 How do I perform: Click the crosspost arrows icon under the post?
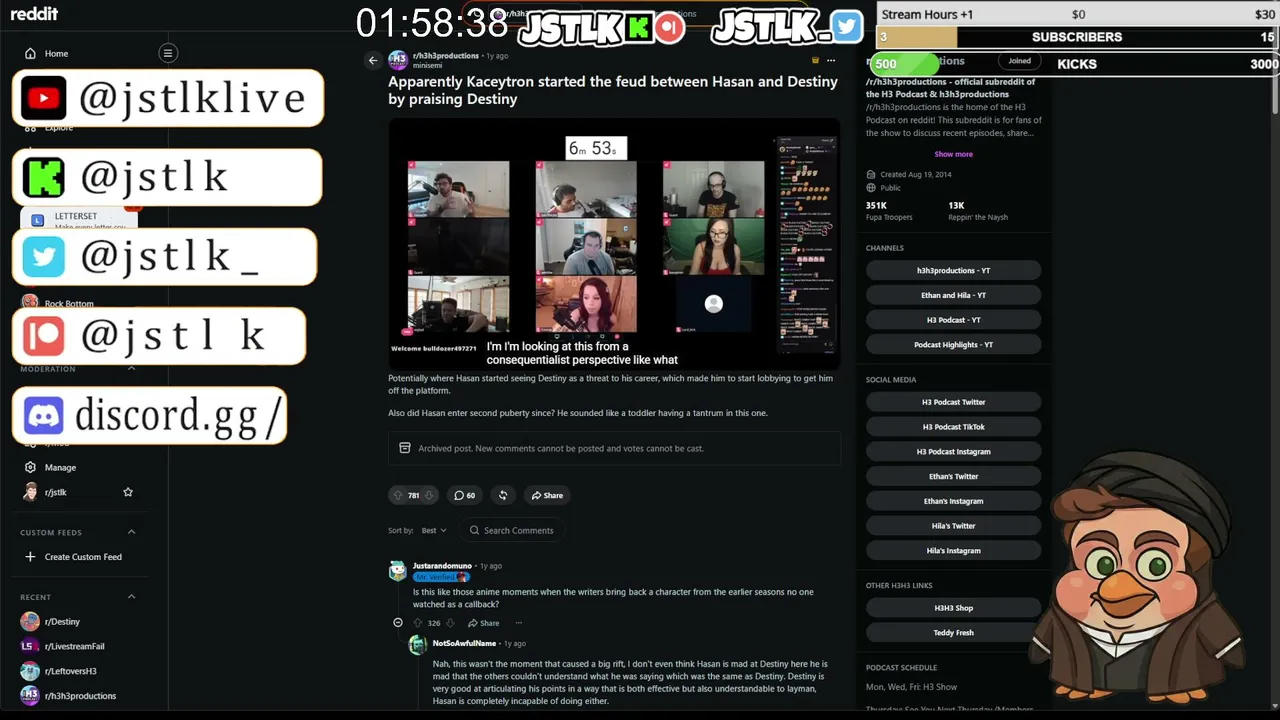(x=503, y=495)
